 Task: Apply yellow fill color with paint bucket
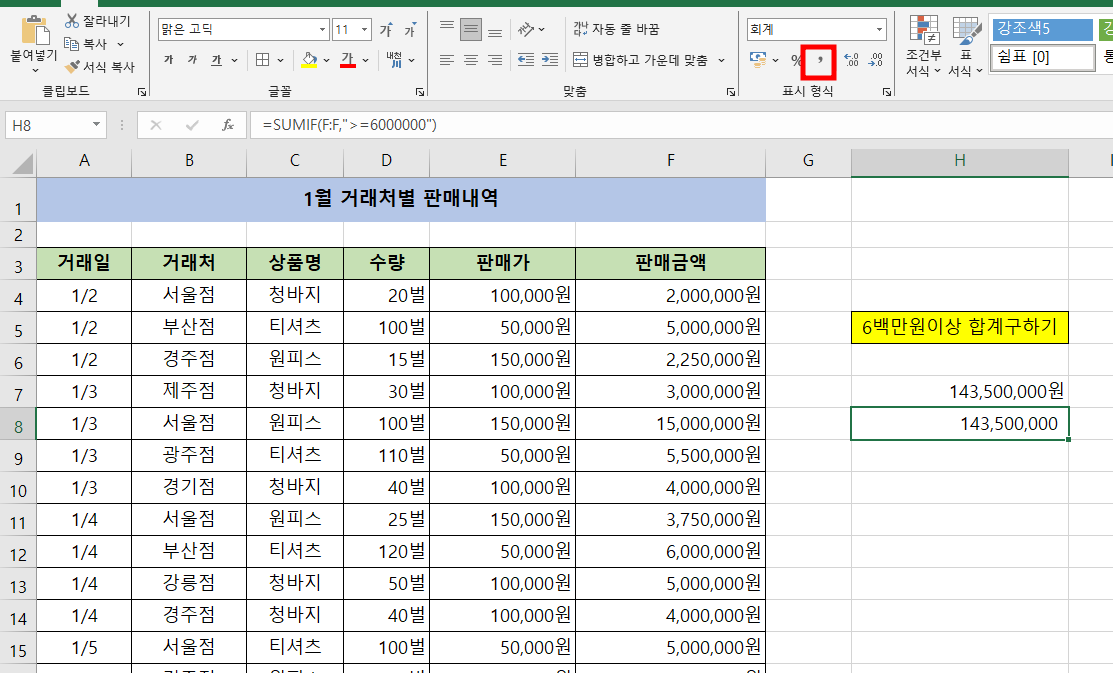click(x=309, y=60)
